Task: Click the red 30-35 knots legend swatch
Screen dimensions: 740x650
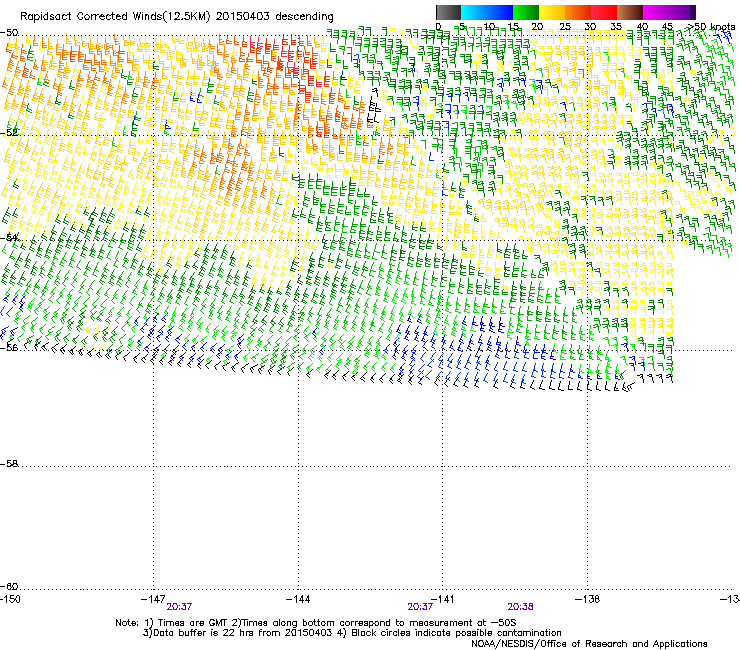Action: 604,12
